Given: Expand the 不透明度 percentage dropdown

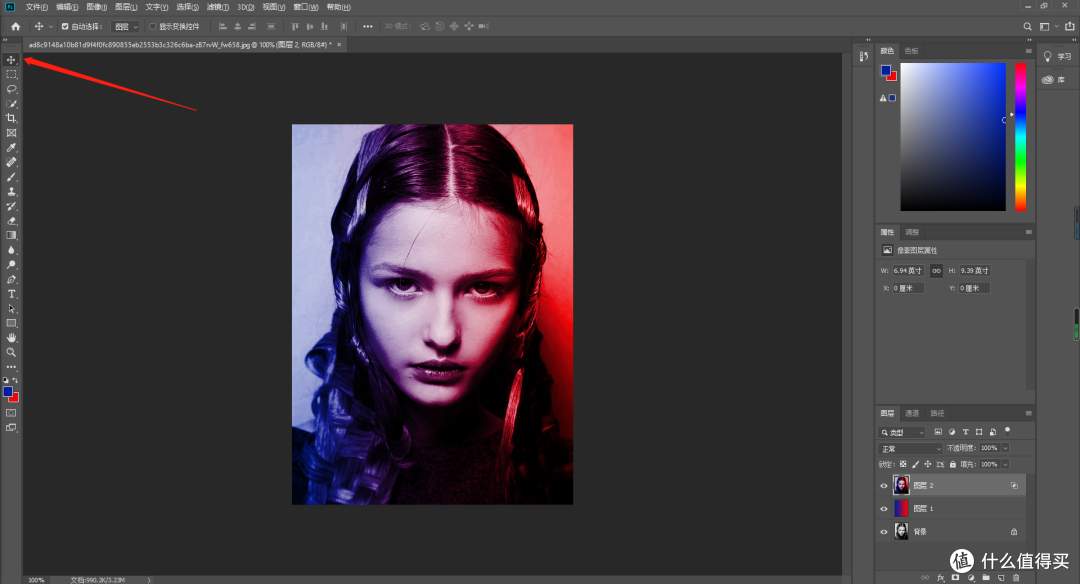Looking at the screenshot, I should click(1005, 448).
